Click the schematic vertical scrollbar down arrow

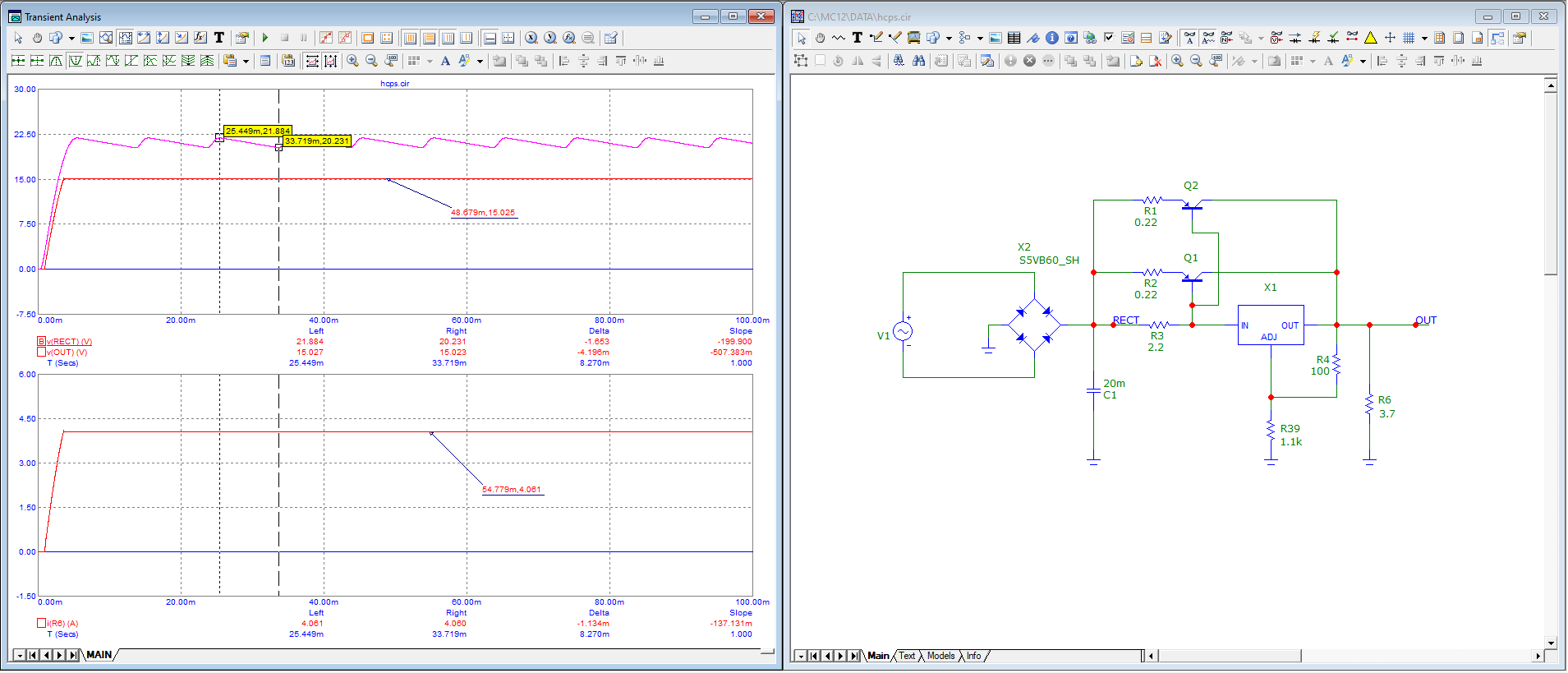[x=1550, y=643]
